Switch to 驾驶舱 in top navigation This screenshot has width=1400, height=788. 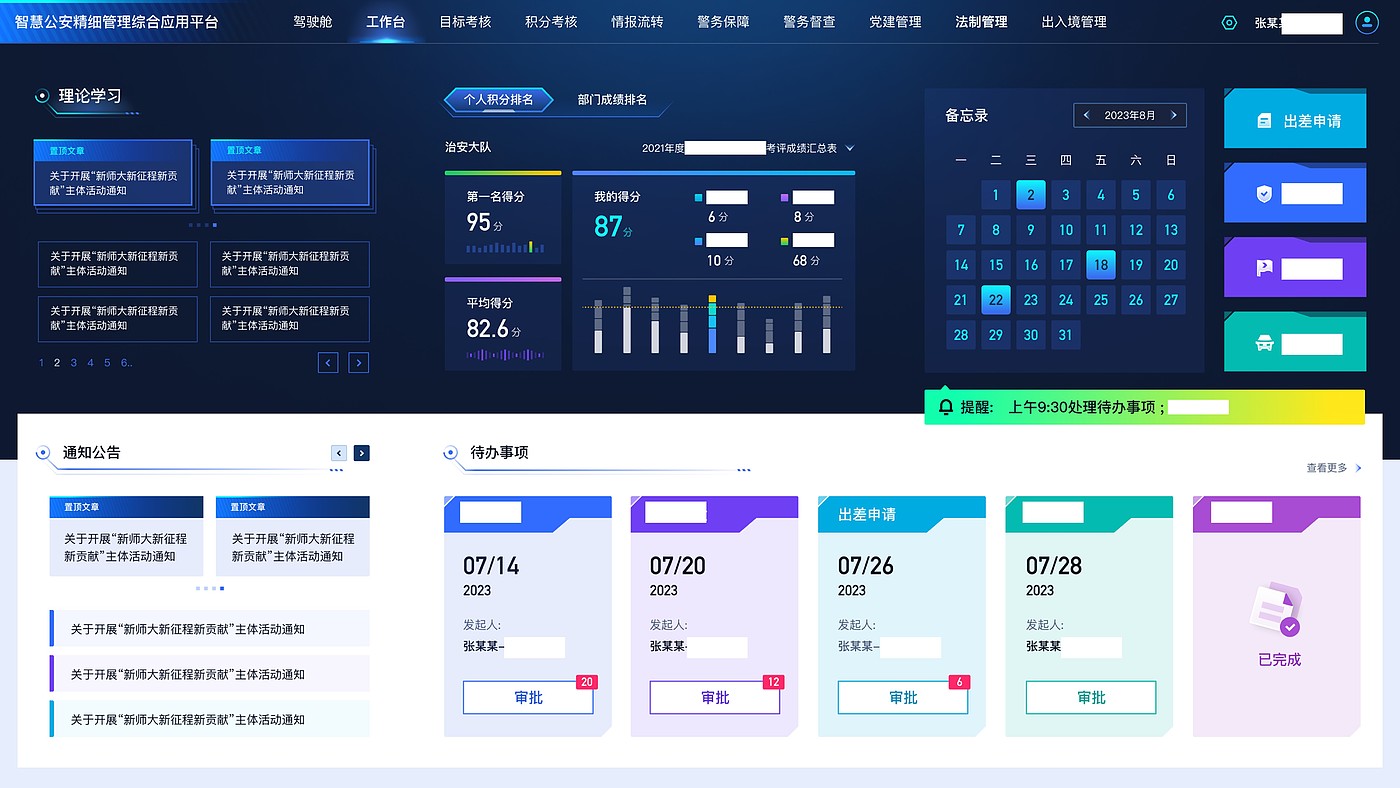click(313, 22)
